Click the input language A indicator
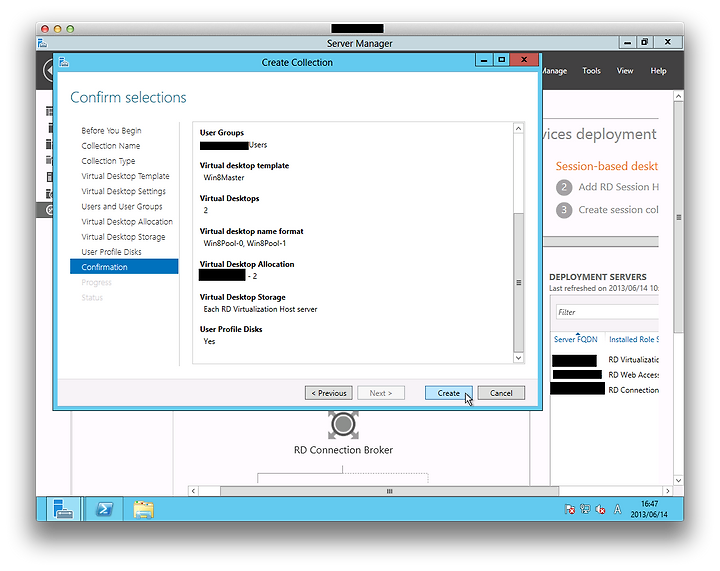This screenshot has height=571, width=720. click(618, 509)
